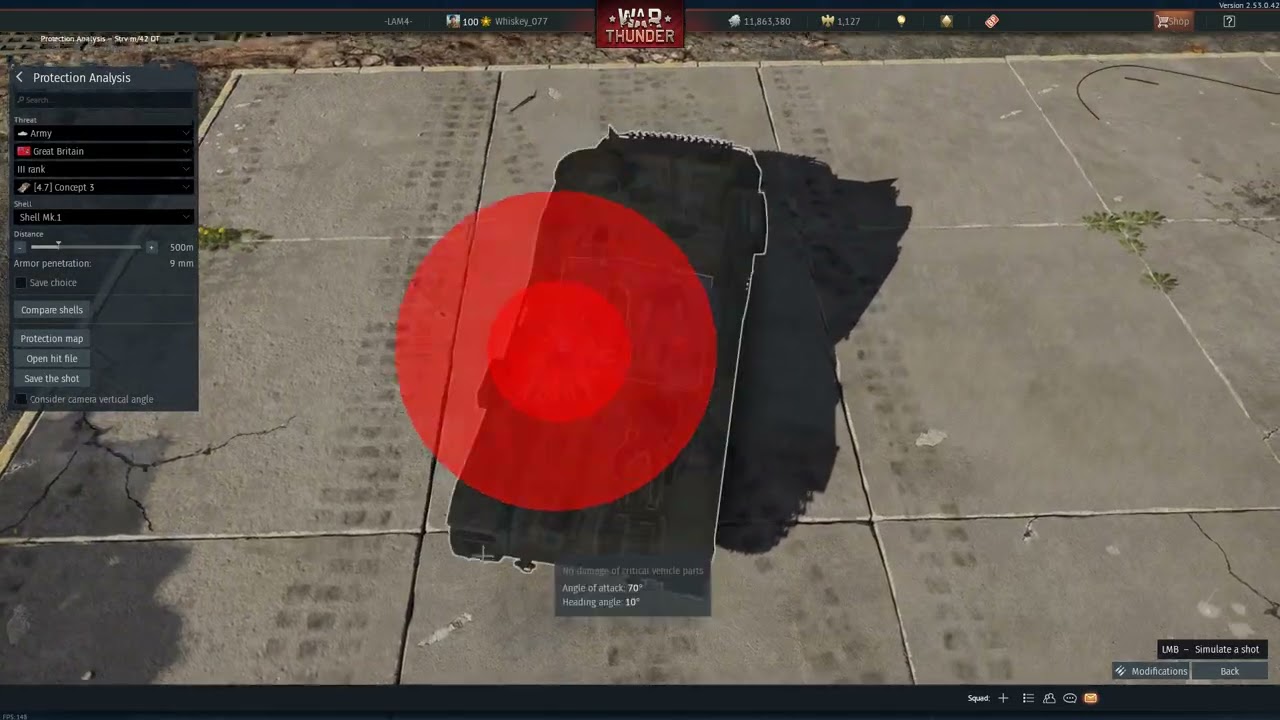Viewport: 1280px width, 720px height.
Task: Click the light bulb icon in top bar
Action: [x=901, y=21]
